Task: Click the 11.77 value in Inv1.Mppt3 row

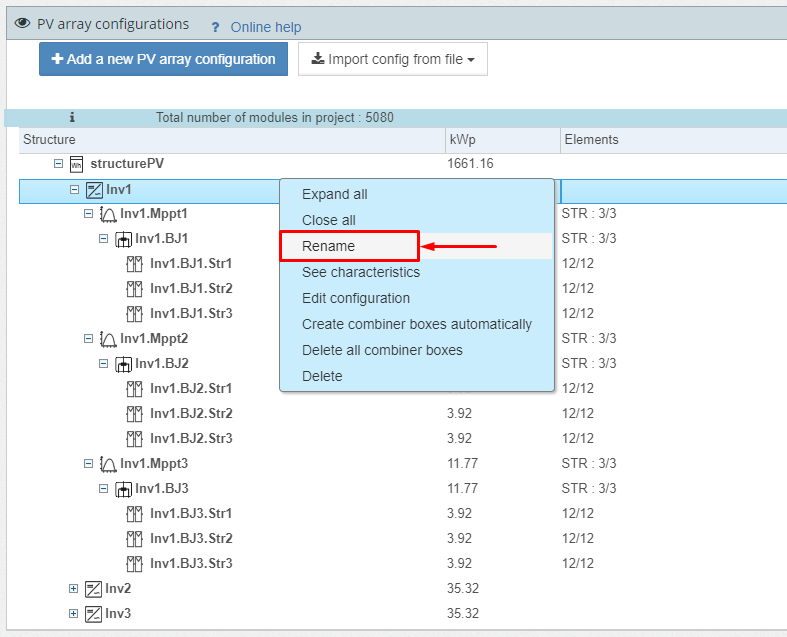Action: coord(462,463)
